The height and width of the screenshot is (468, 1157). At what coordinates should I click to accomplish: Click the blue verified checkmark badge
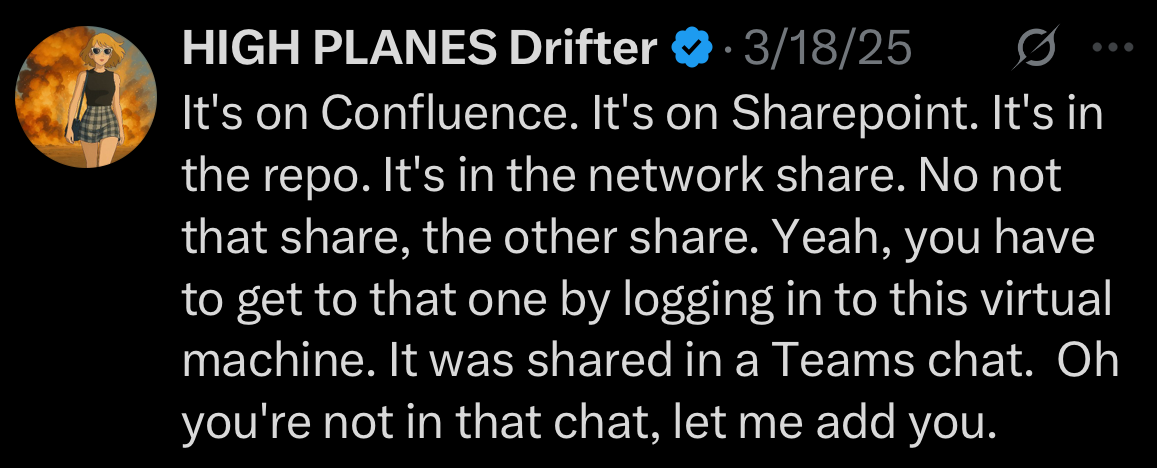pos(692,48)
